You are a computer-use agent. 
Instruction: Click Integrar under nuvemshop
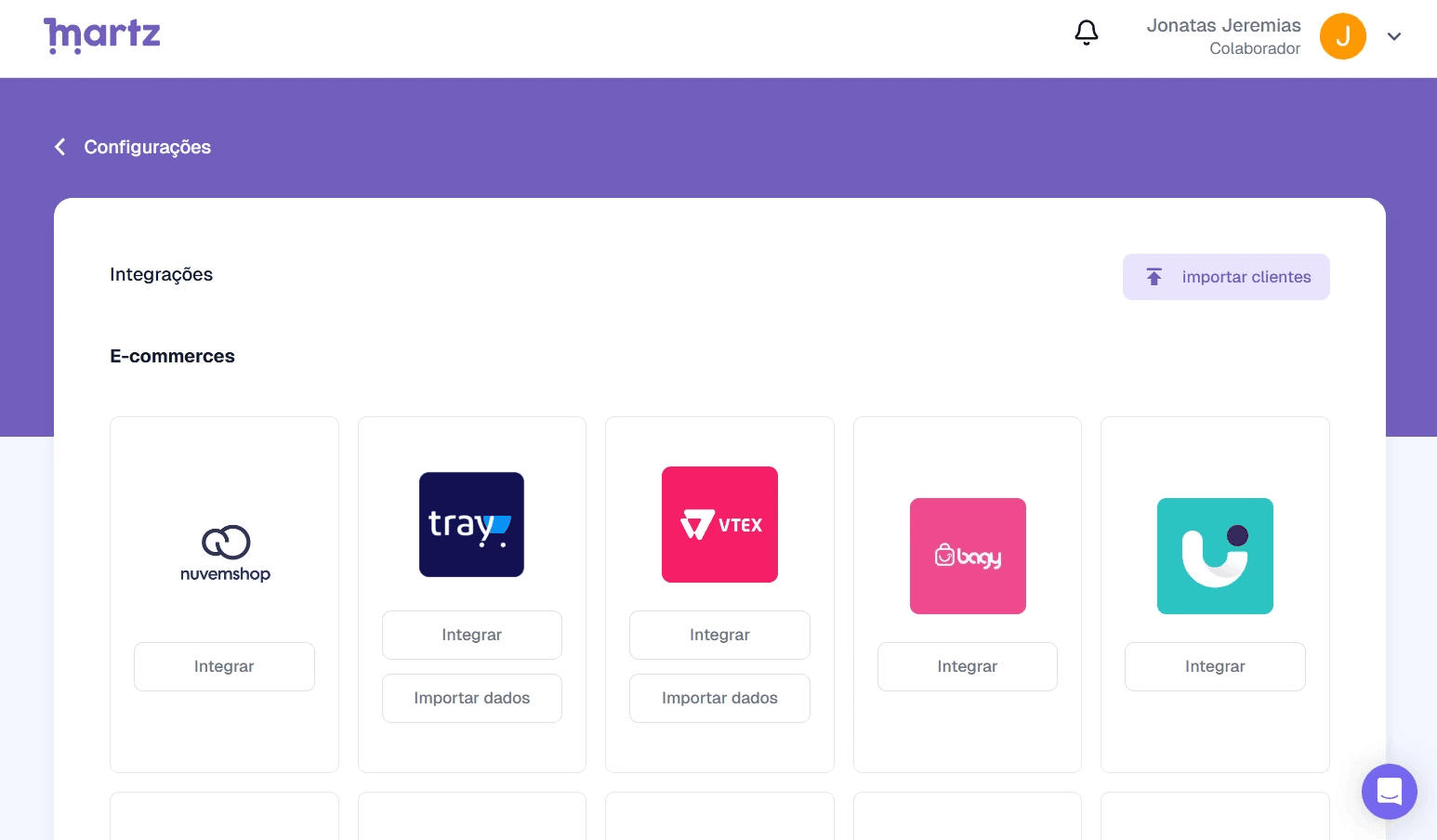(224, 666)
